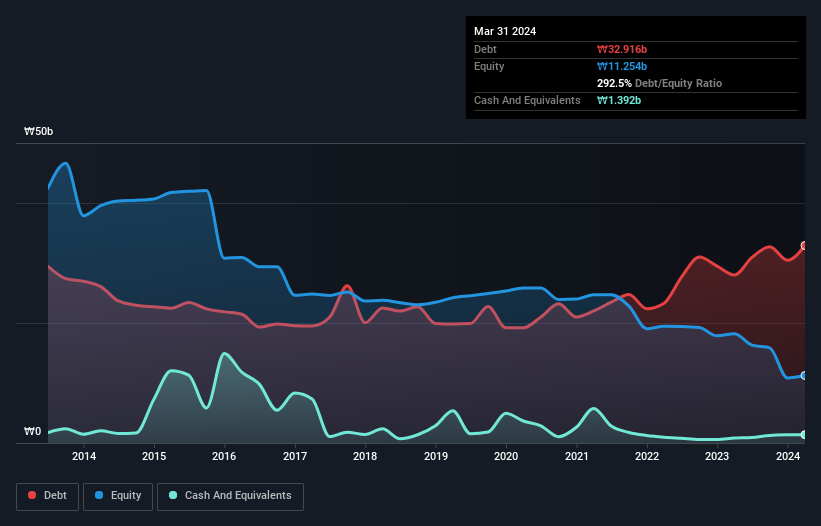Click the 292.5% Debt/Equity Ratio text
821x526 pixels.
pos(659,83)
